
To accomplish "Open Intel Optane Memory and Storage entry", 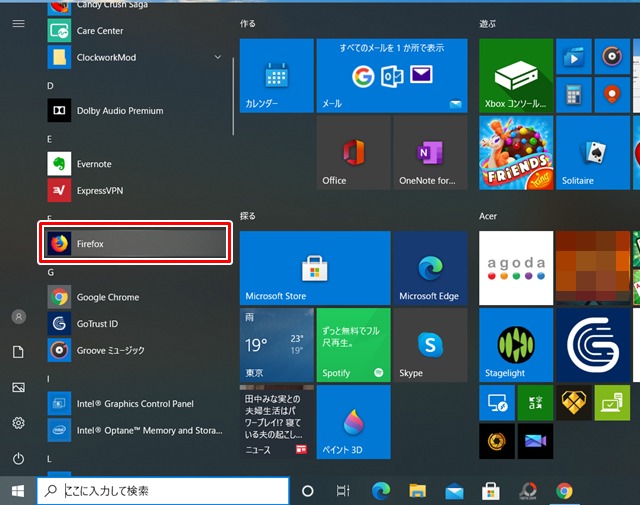I will 136,430.
